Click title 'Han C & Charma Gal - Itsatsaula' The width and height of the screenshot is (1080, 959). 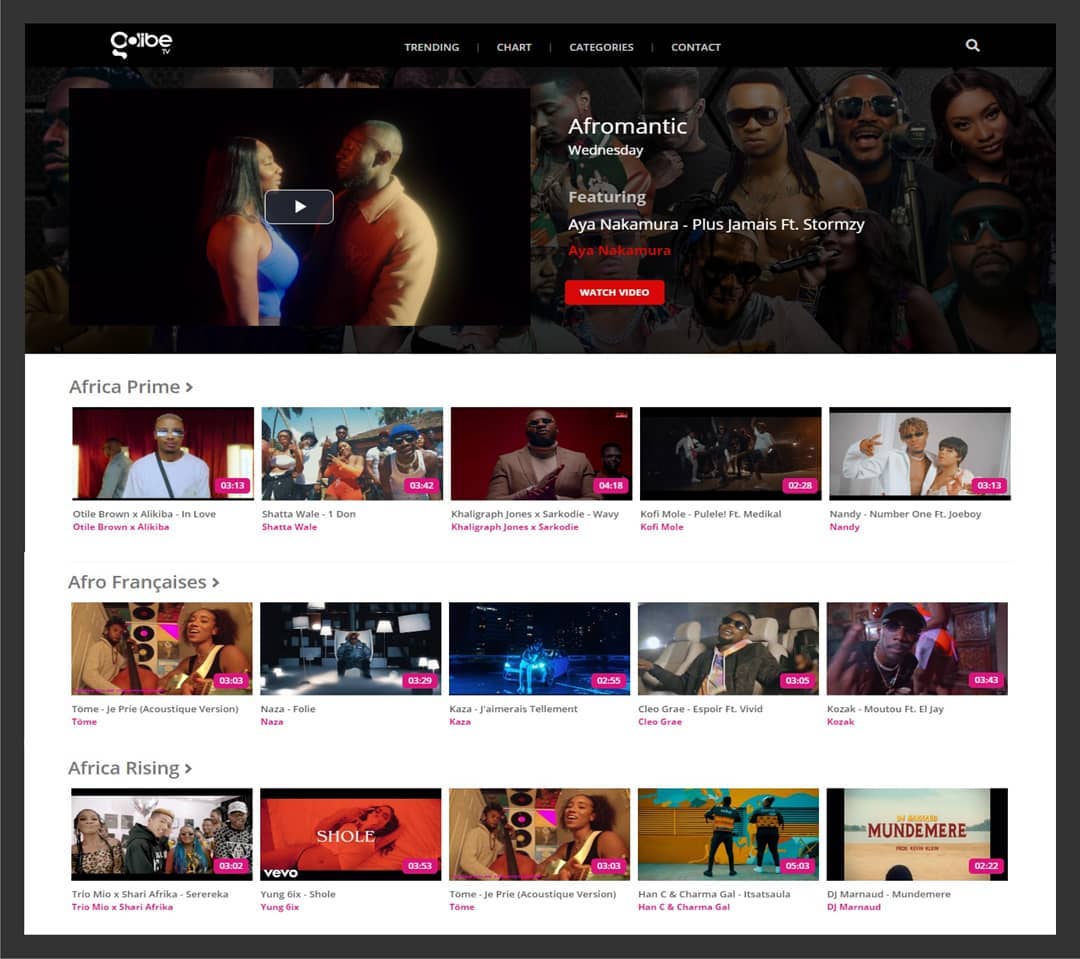point(714,894)
